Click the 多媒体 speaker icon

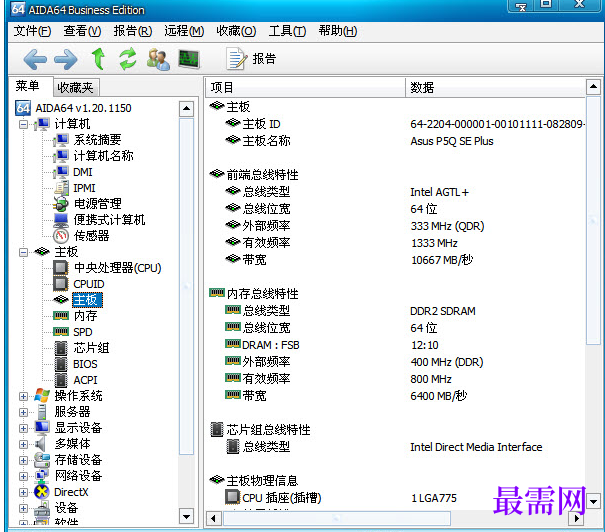(x=41, y=444)
